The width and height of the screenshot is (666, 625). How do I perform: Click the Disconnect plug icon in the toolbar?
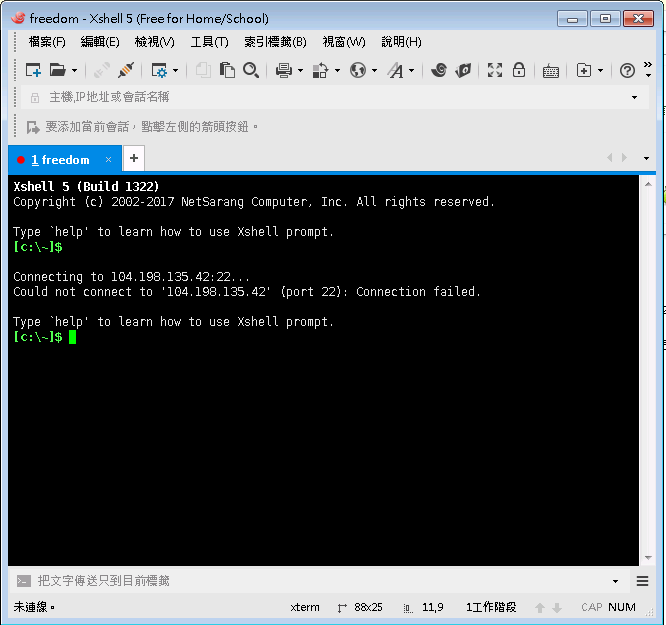(x=126, y=70)
